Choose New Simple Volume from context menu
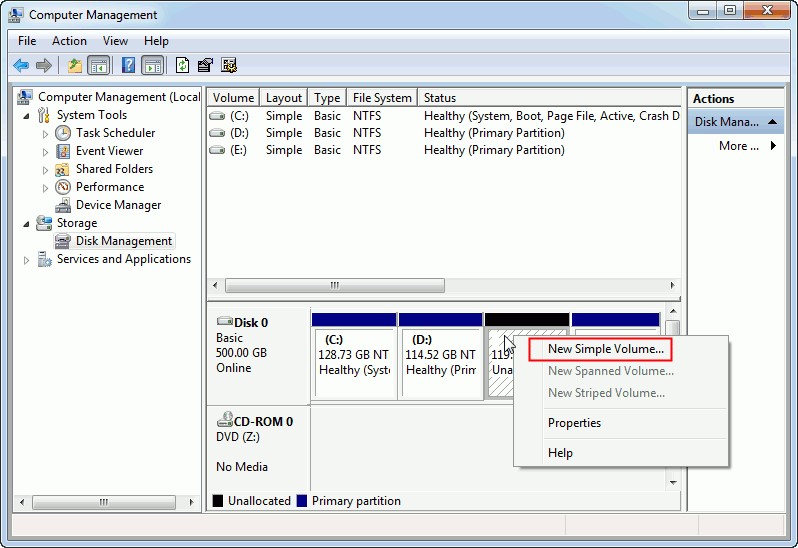Viewport: 798px width, 548px height. click(x=605, y=349)
